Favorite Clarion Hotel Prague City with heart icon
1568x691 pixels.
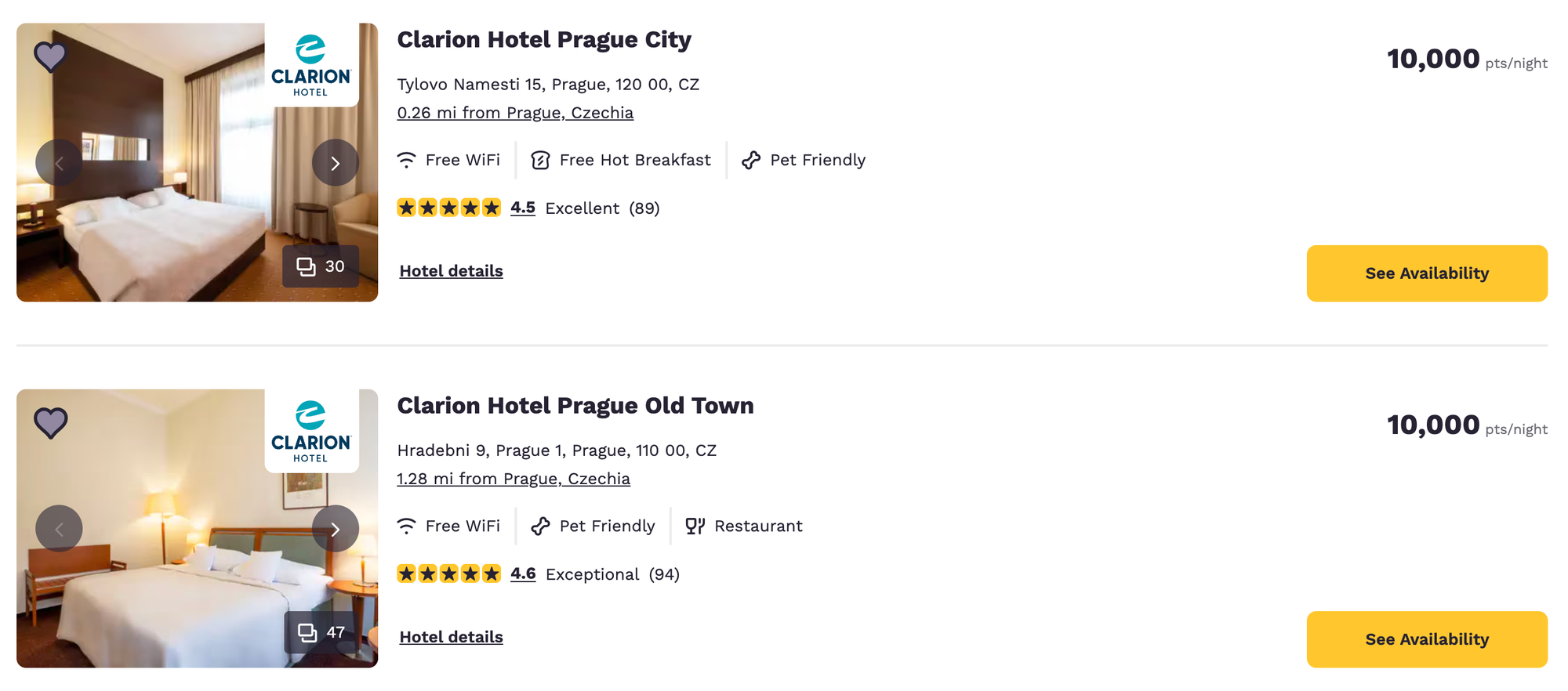tap(50, 56)
